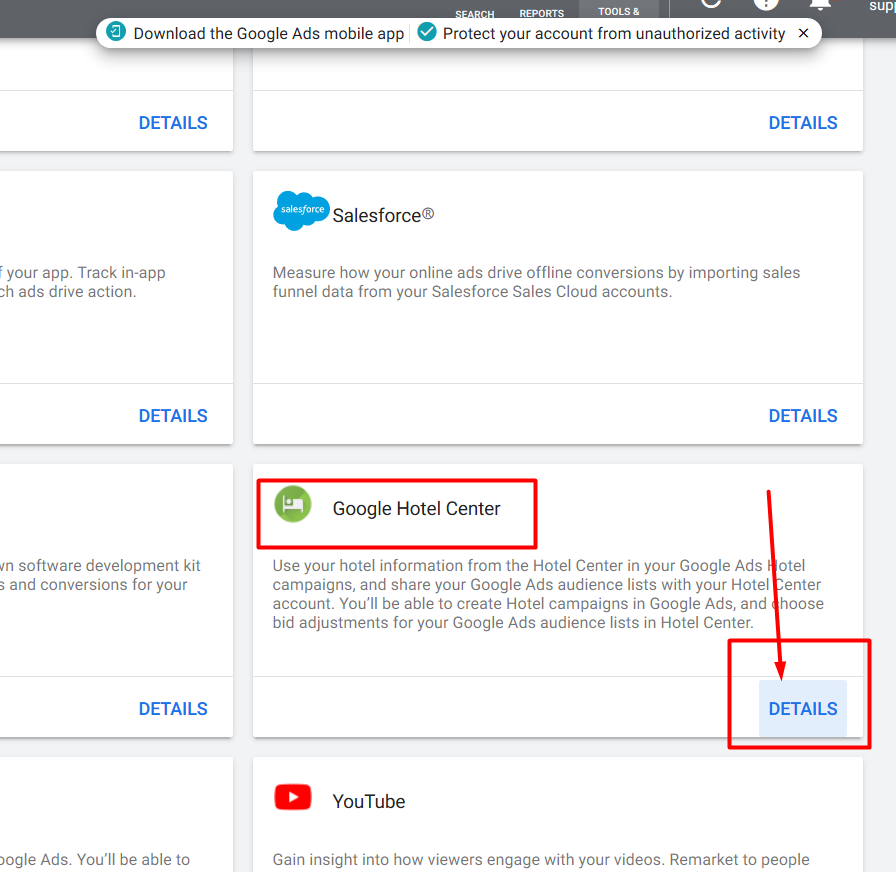Click the Google Ads mobile app icon
896x872 pixels.
pyautogui.click(x=116, y=31)
